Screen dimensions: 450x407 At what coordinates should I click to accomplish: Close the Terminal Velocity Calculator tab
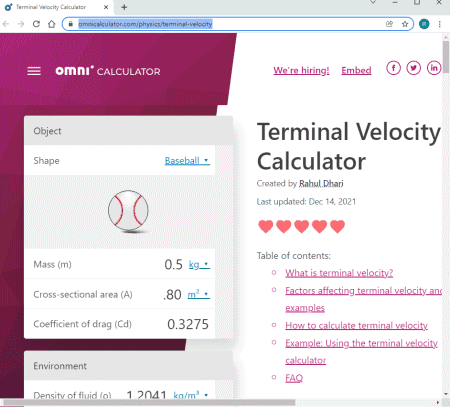(106, 7)
